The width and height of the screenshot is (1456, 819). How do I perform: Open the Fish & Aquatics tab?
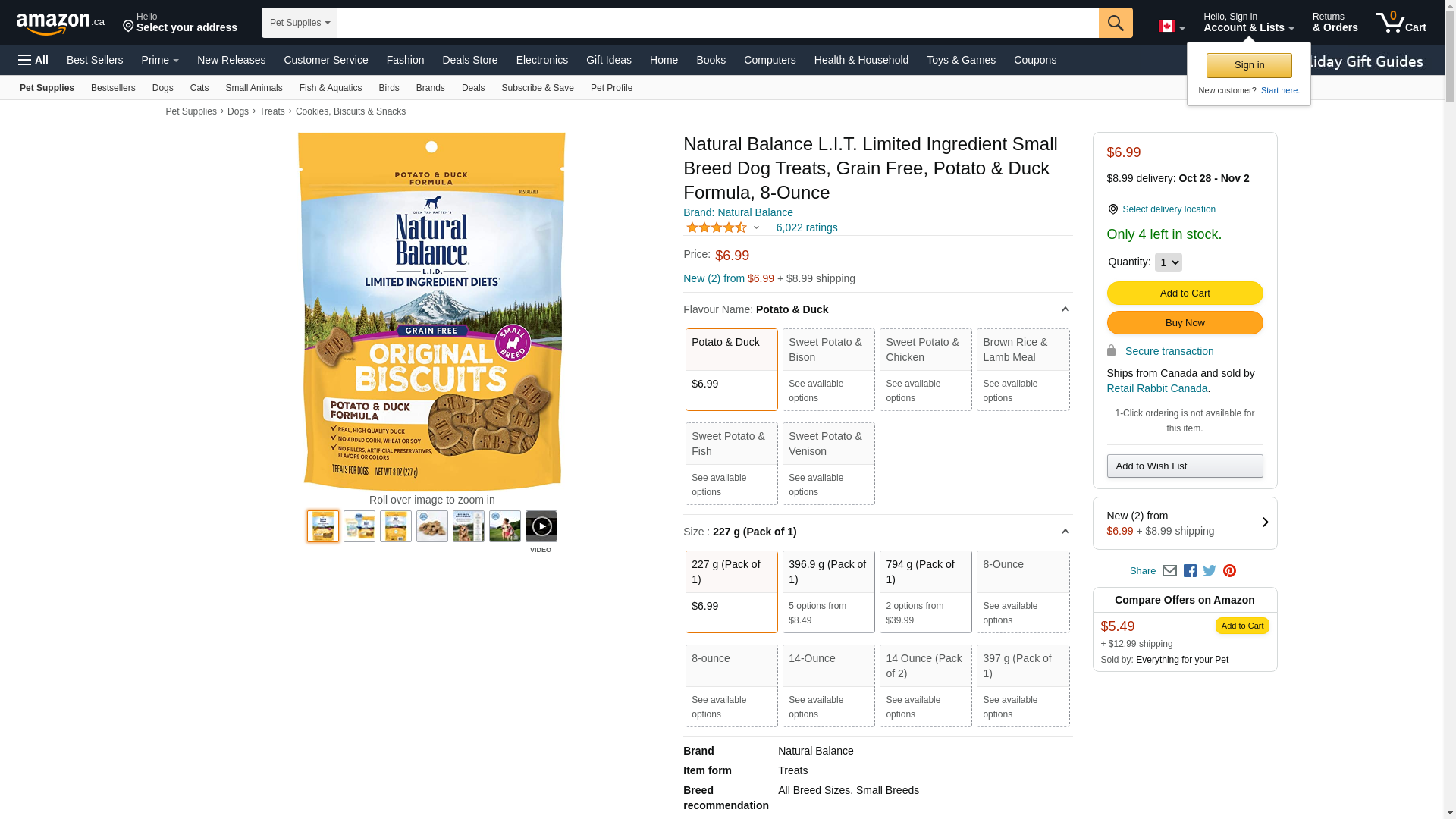tap(330, 88)
